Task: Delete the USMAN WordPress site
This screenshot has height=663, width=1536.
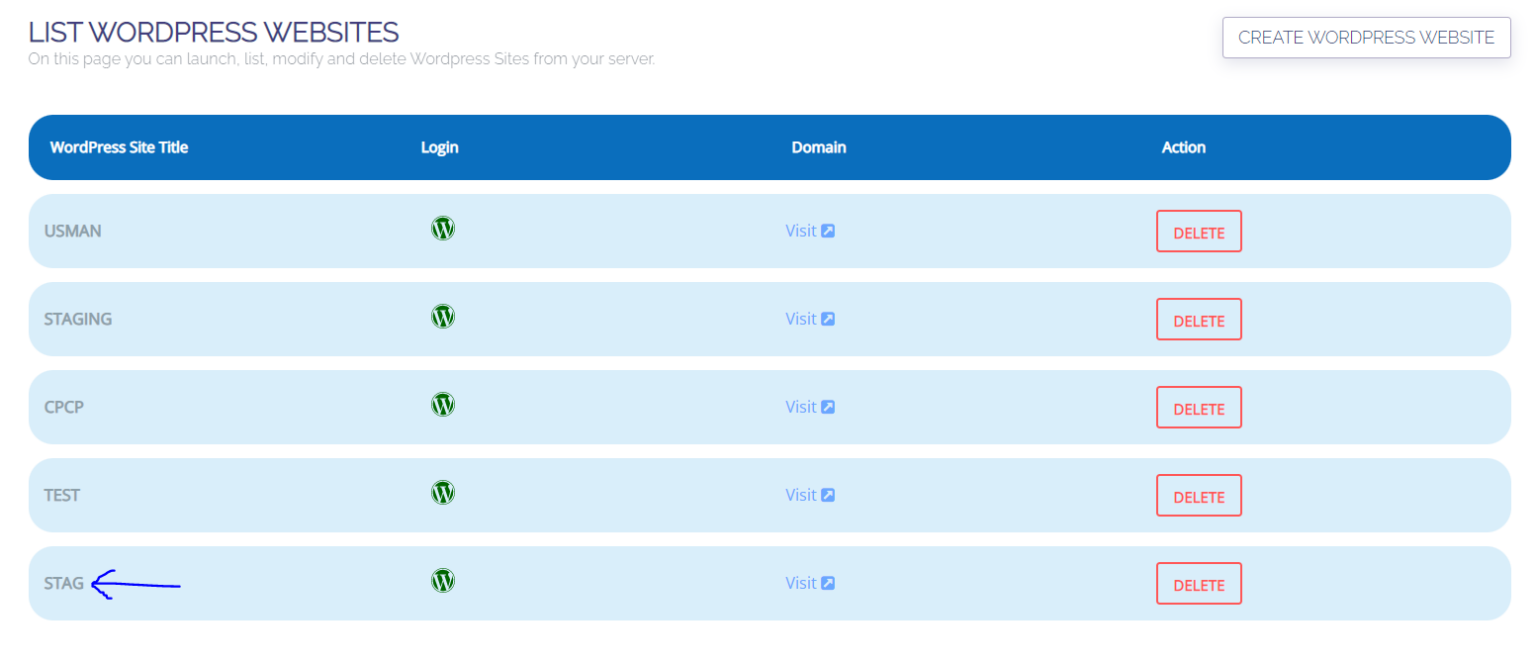Action: 1198,232
